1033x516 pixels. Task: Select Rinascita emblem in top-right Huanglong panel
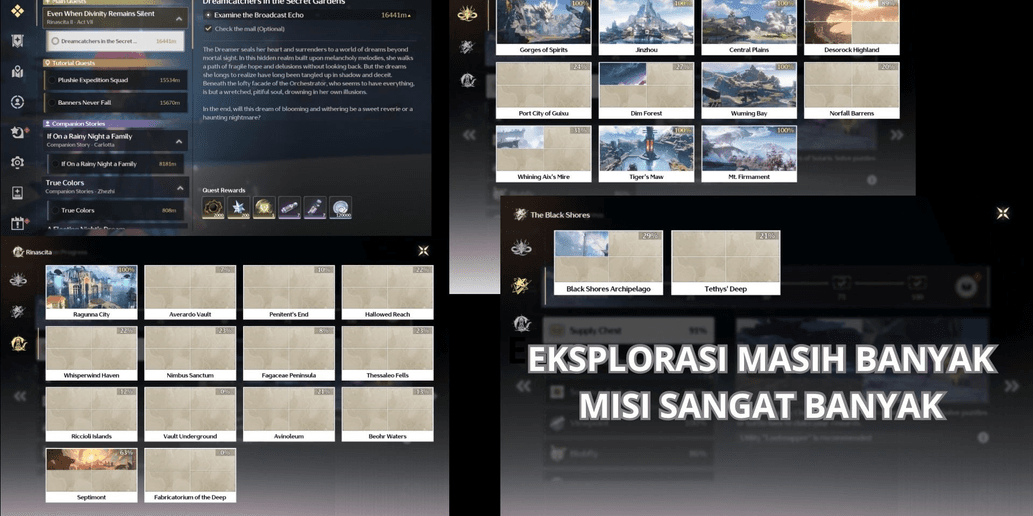click(468, 80)
